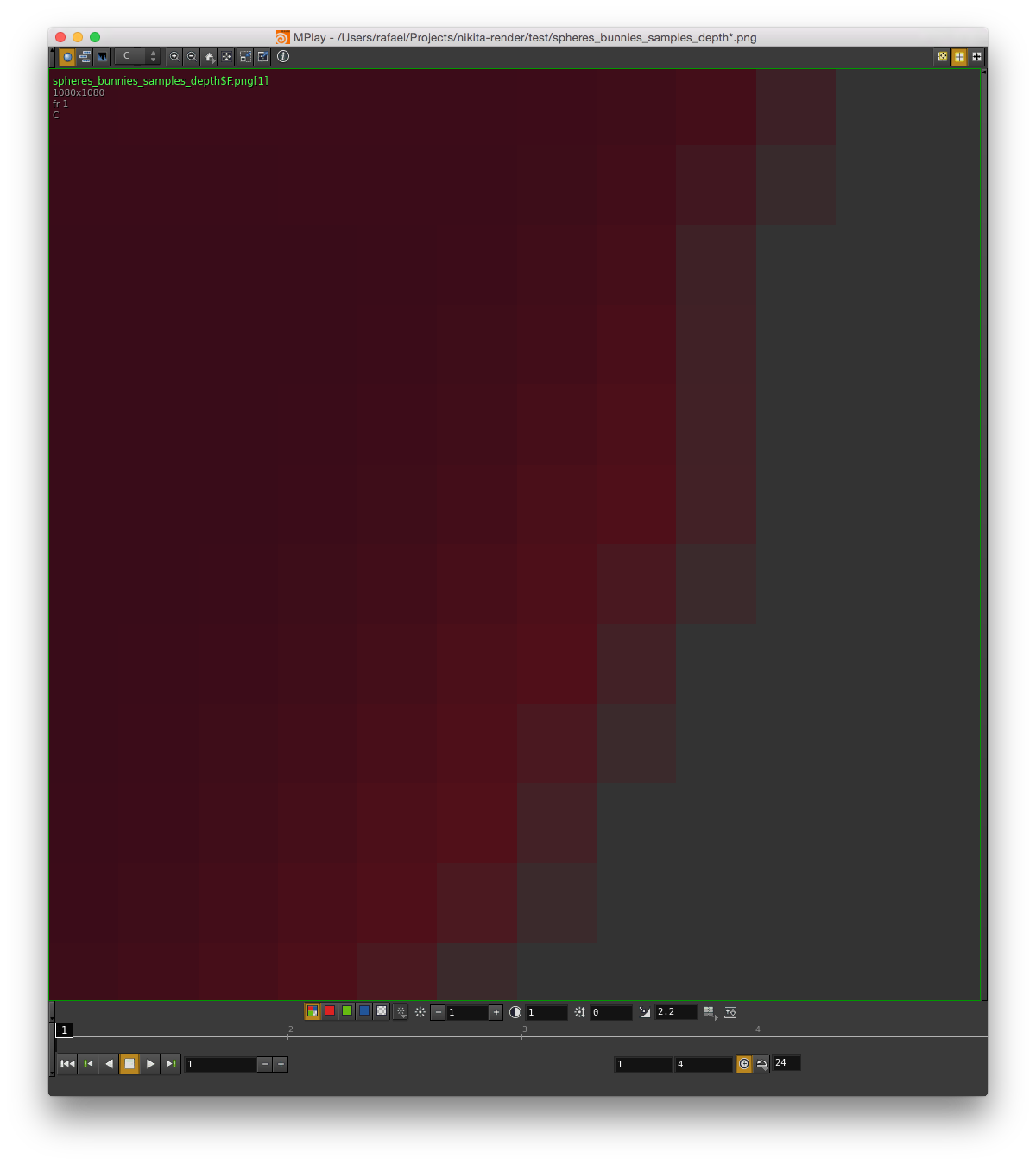Decrease brightness with minus button
Viewport: 1036px width, 1165px height.
438,1012
